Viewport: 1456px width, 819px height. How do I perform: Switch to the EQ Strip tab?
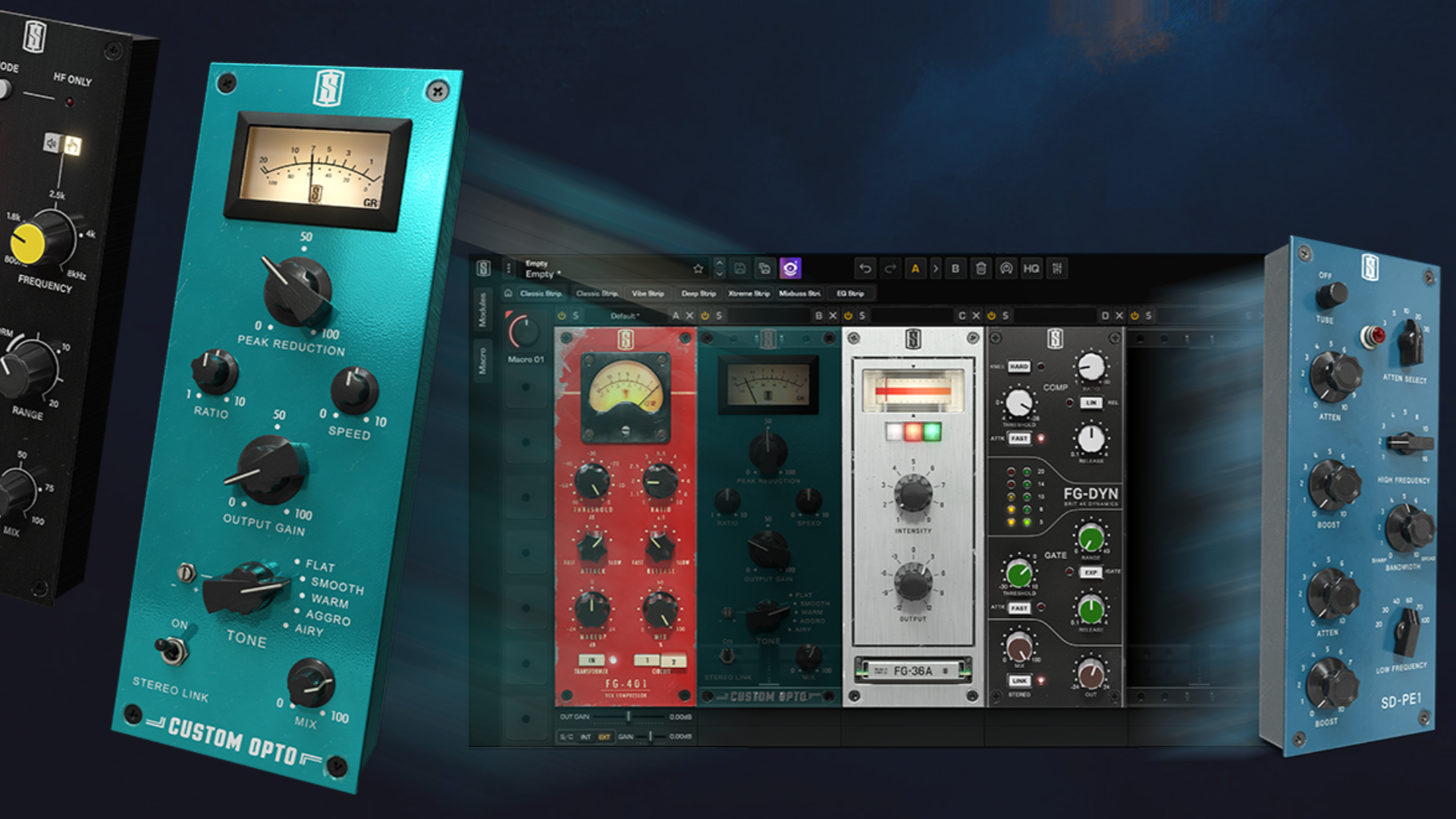[850, 293]
